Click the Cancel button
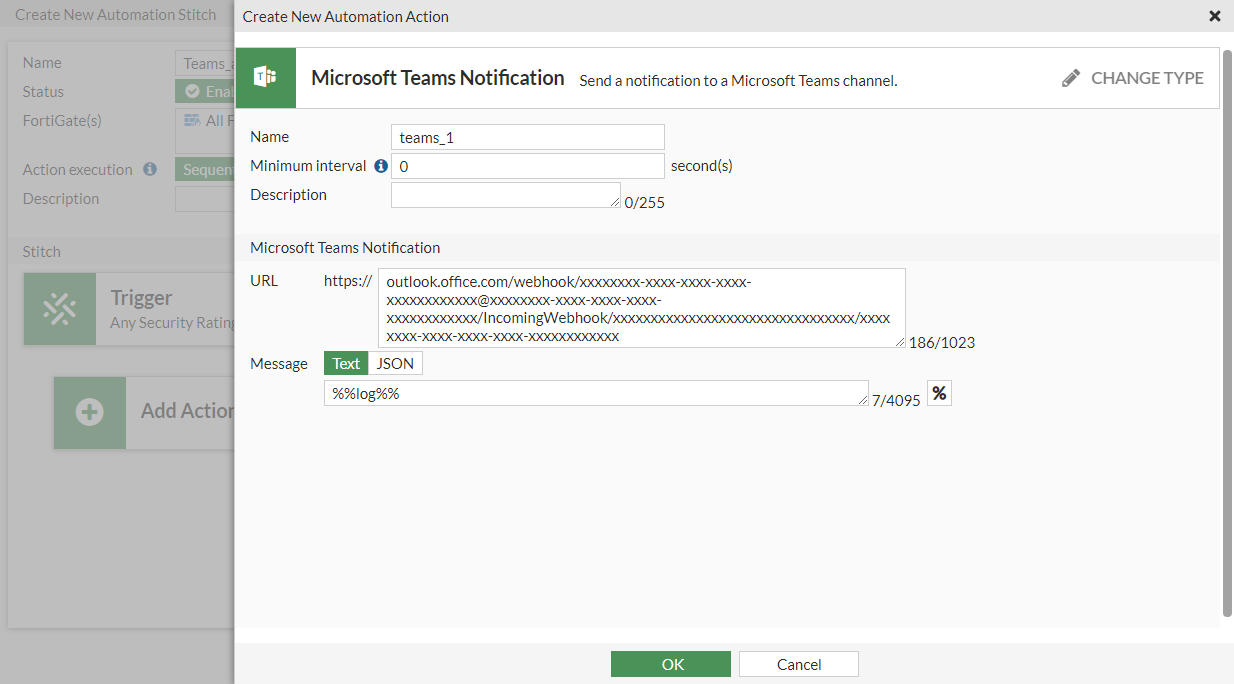The width and height of the screenshot is (1234, 684). click(798, 663)
